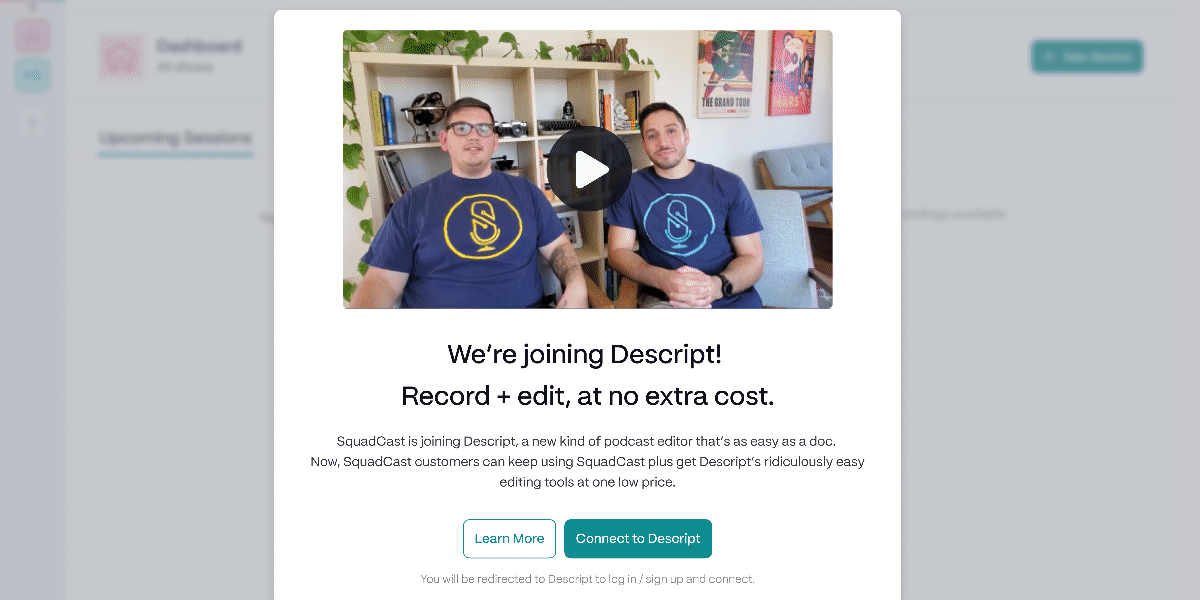Click the pink Dashboard logo icon

121,57
